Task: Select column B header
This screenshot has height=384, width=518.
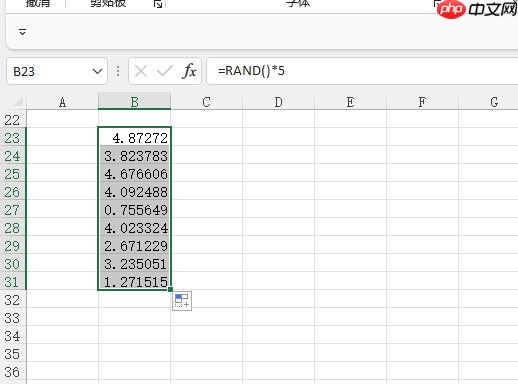Action: click(135, 101)
